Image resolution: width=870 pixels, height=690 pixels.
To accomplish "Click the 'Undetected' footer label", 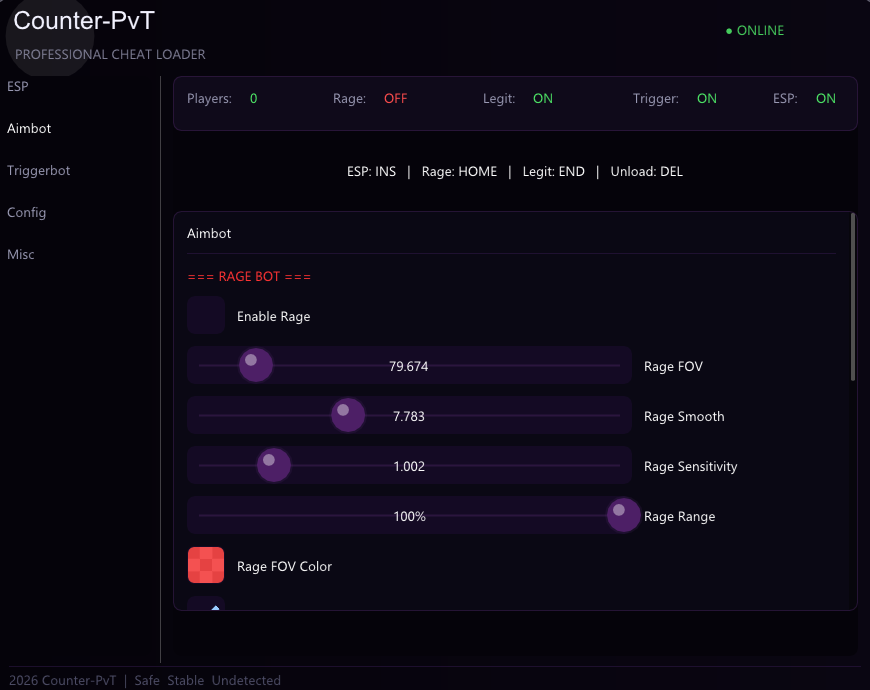I will coord(246,681).
